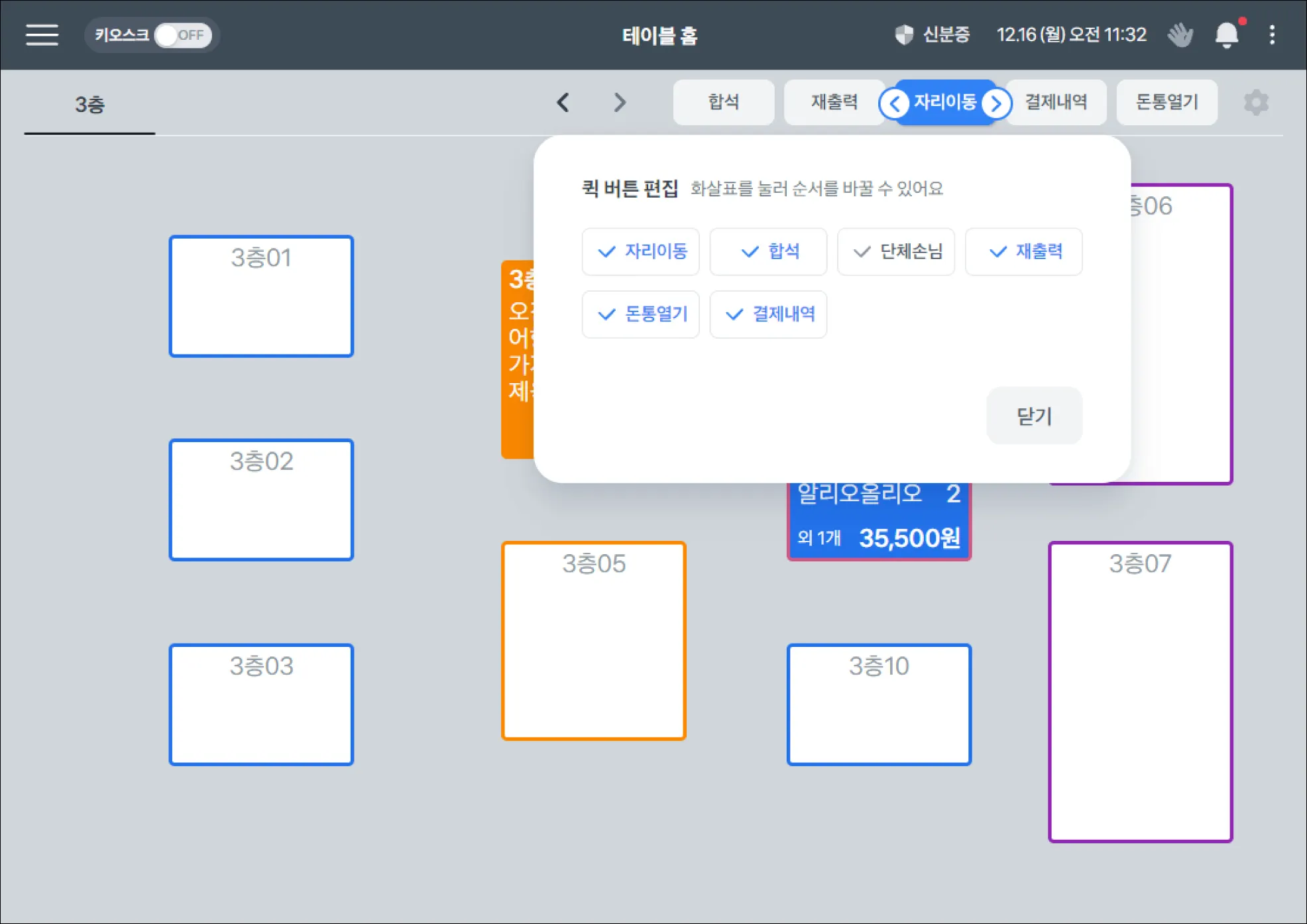Viewport: 1307px width, 924px height.
Task: Click the hand wave call icon
Action: click(1180, 34)
